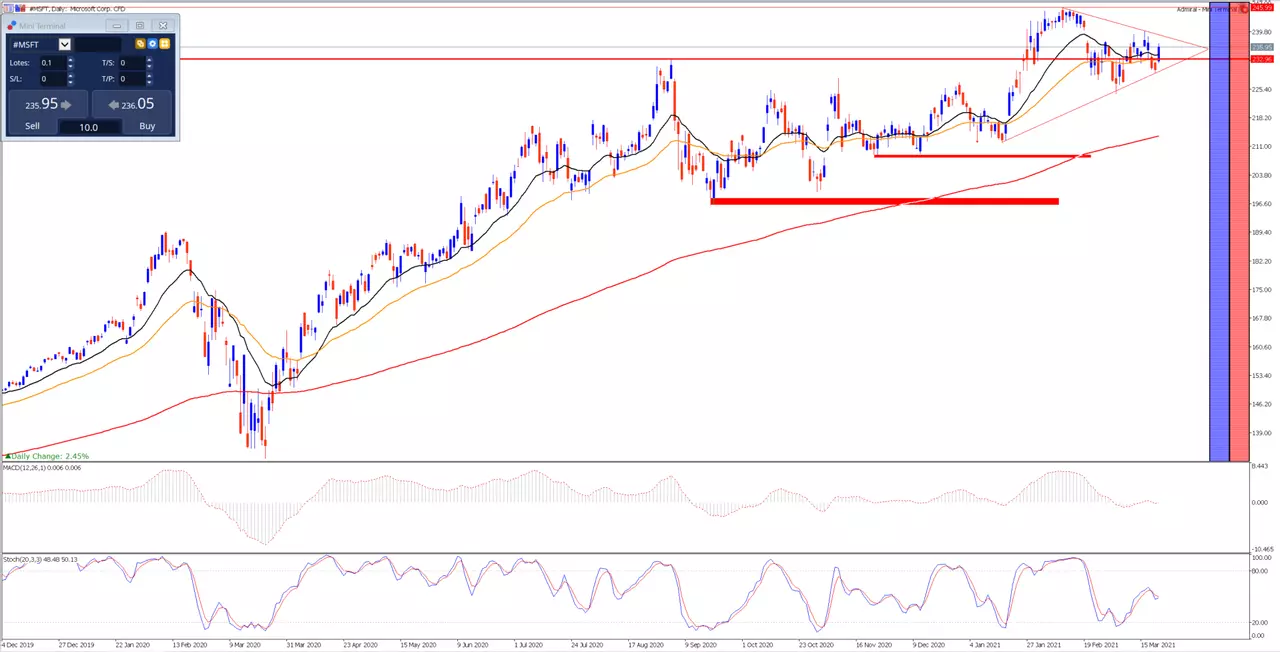Click the T/P input field
The height and width of the screenshot is (652, 1280).
pos(132,79)
